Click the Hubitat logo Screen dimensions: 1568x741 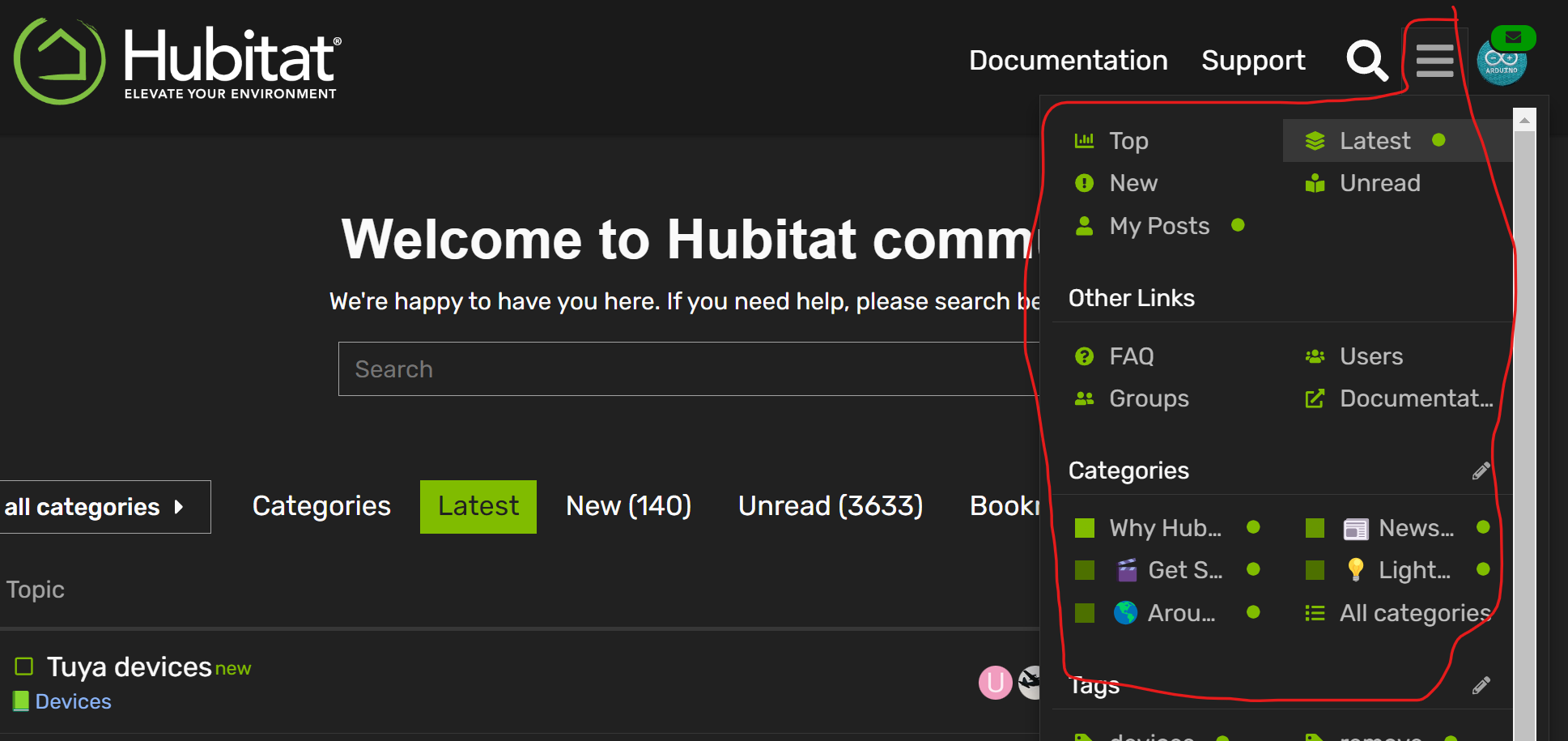tap(177, 61)
